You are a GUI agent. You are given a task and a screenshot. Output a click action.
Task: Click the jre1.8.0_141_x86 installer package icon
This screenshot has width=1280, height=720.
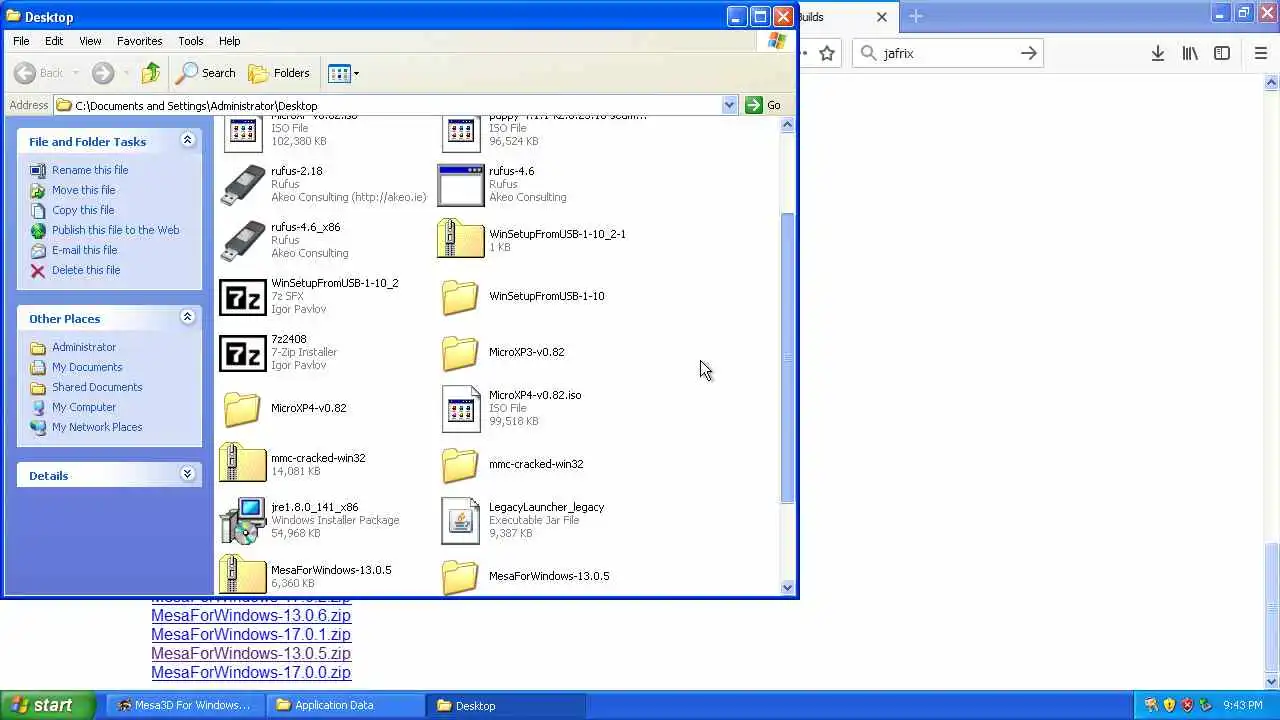click(243, 520)
